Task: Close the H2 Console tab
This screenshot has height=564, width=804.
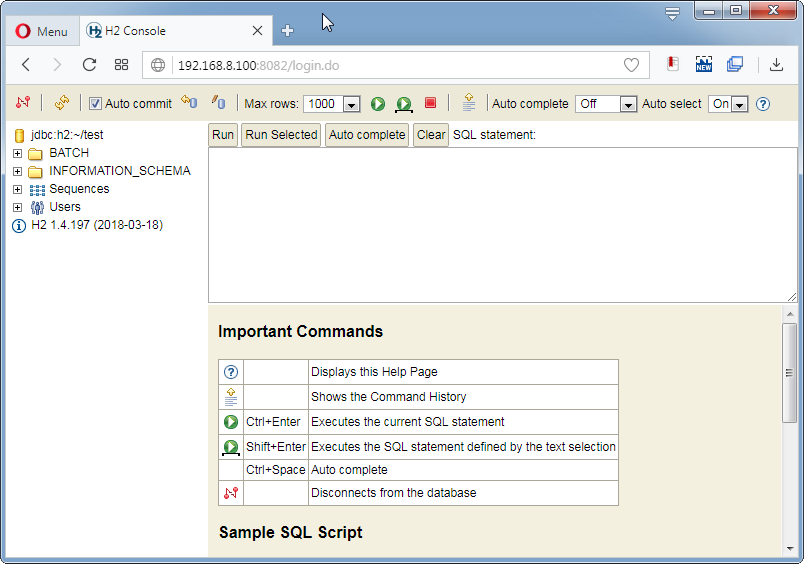Action: click(x=257, y=31)
